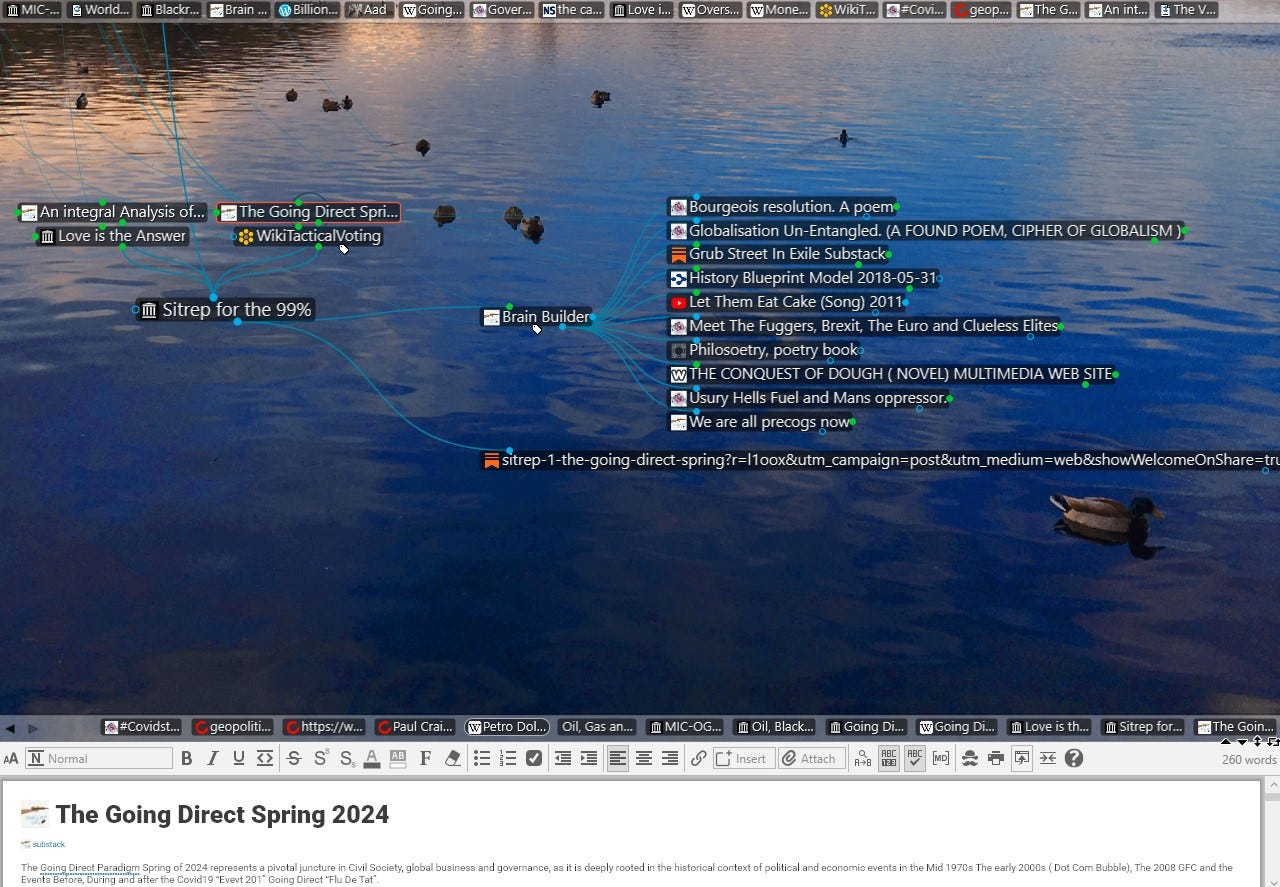This screenshot has width=1280, height=887.
Task: Align text center
Action: (644, 758)
